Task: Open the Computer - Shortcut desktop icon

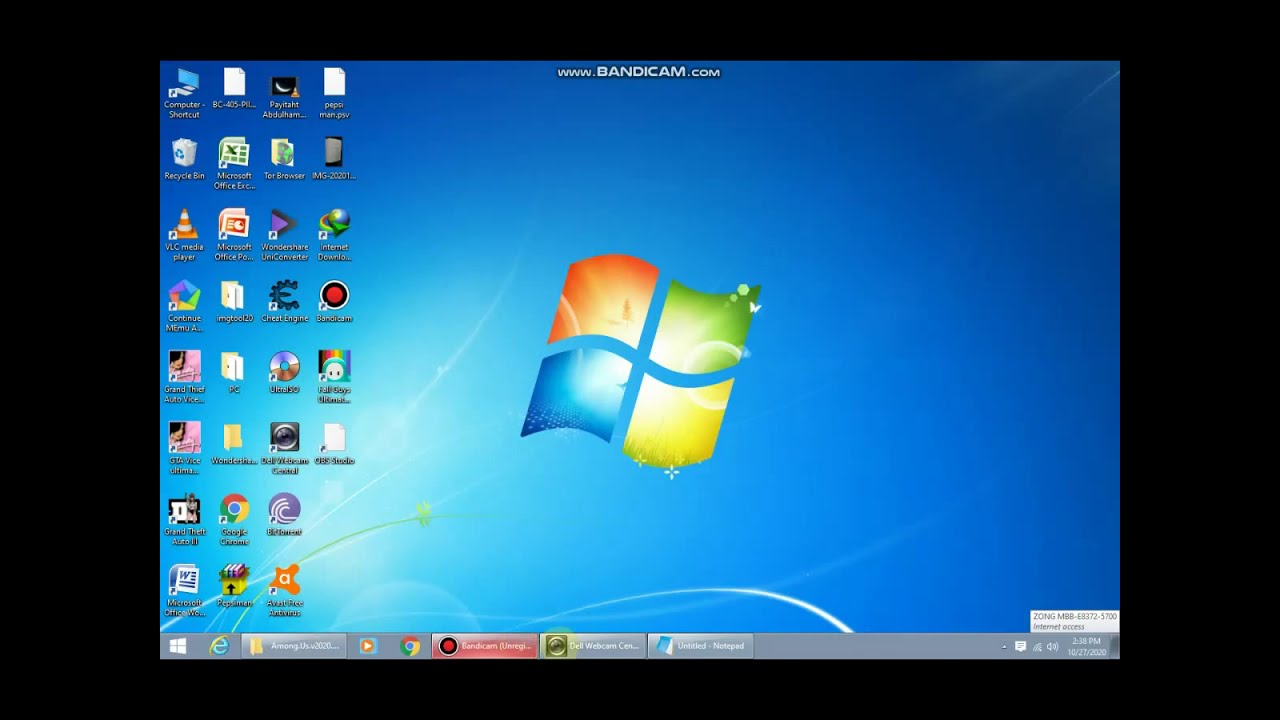Action: click(184, 94)
